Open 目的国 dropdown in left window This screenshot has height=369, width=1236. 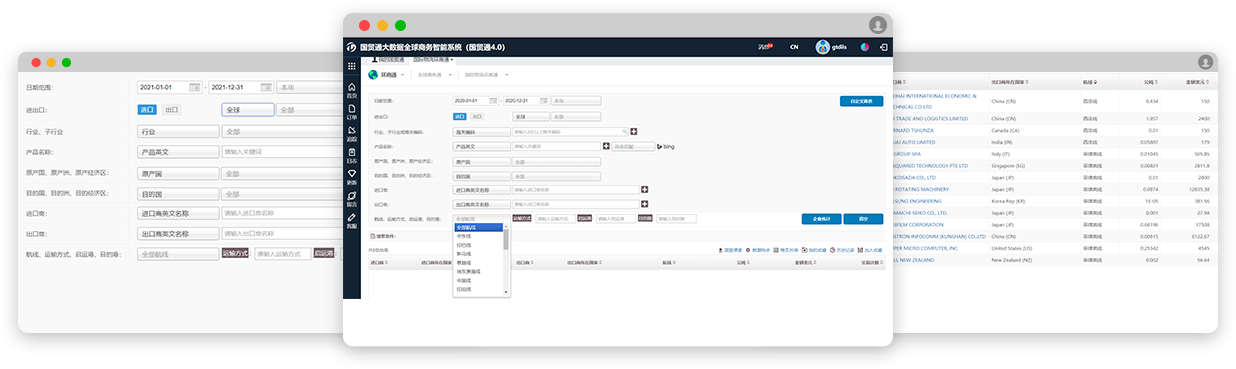click(x=178, y=194)
